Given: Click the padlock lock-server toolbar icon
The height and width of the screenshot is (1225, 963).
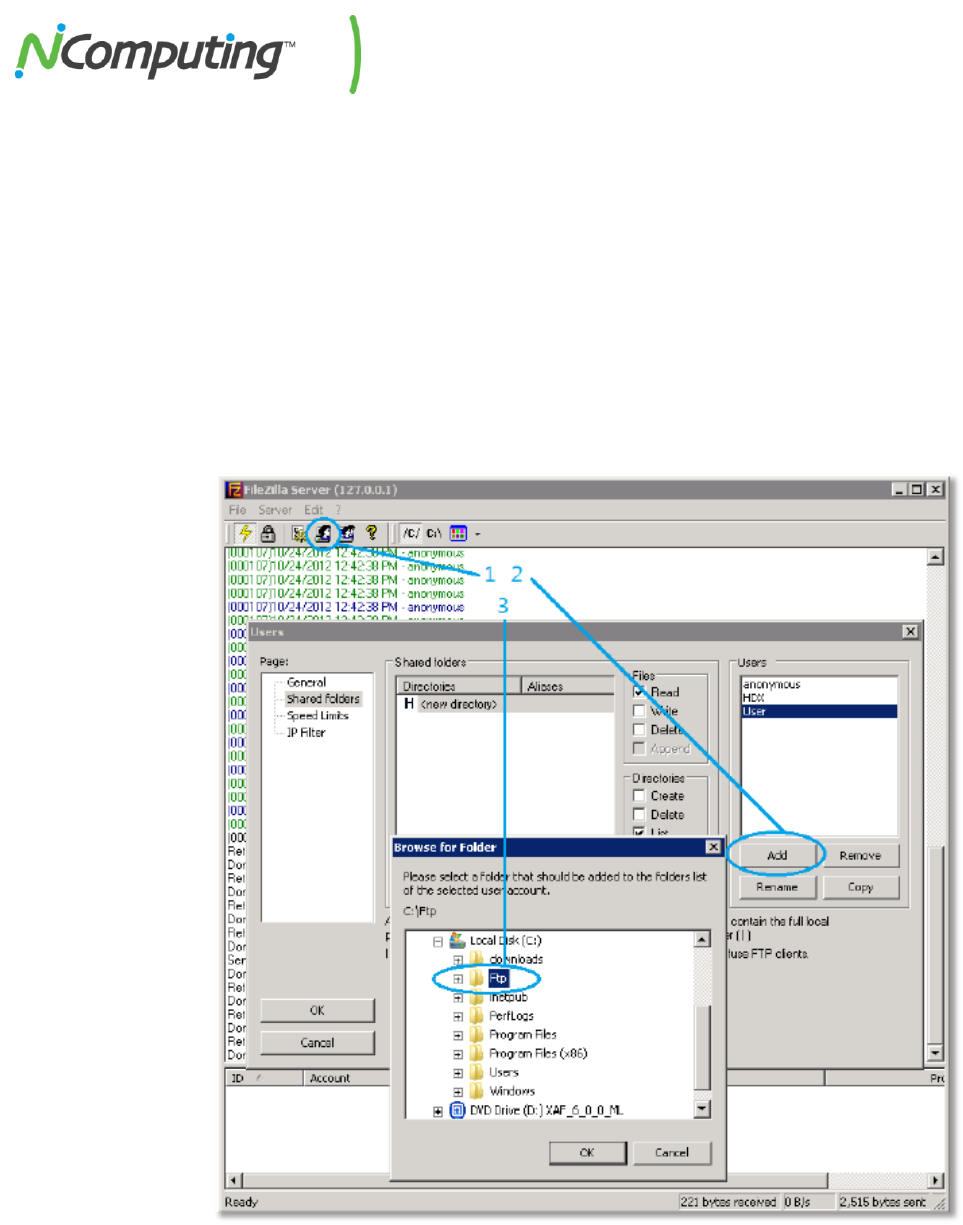Looking at the screenshot, I should (x=267, y=534).
